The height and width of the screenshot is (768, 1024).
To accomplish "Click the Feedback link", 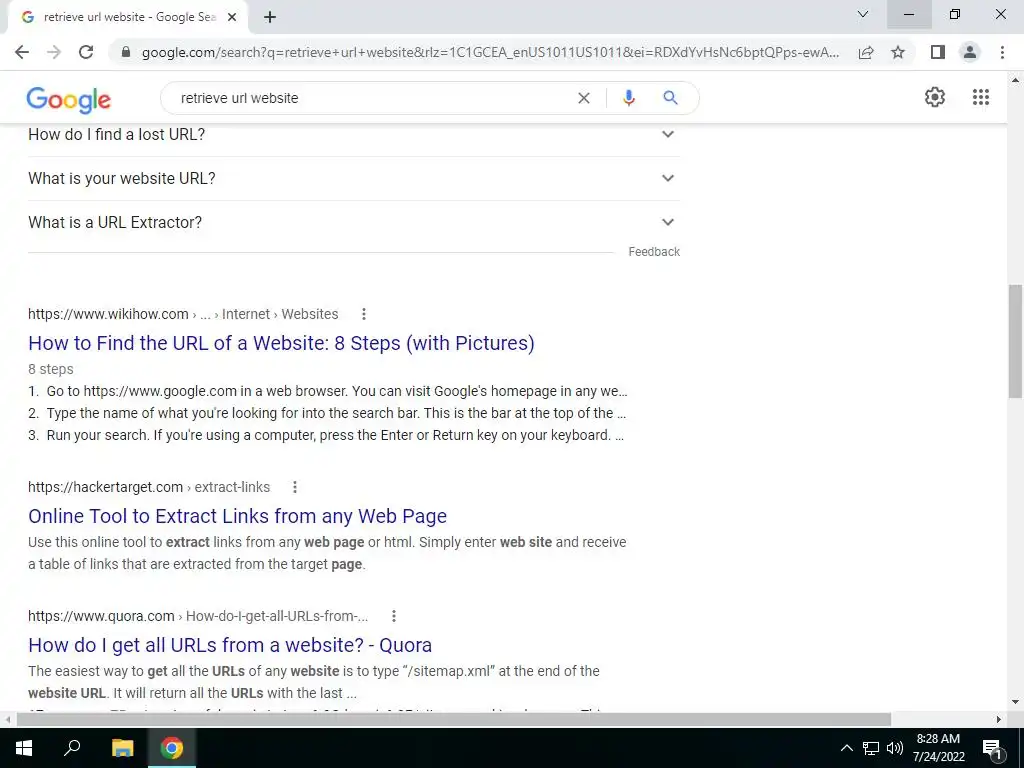I will 654,252.
